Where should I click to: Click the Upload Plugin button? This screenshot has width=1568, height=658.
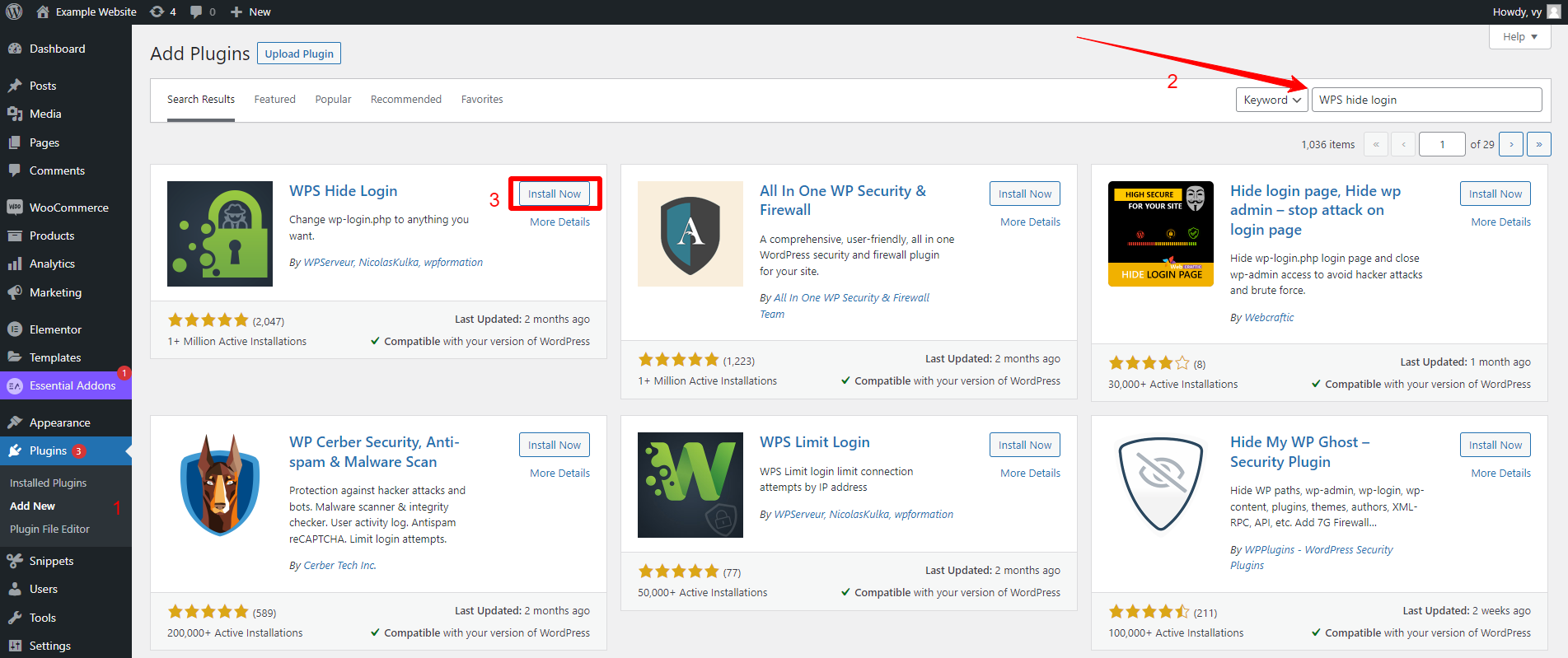299,54
